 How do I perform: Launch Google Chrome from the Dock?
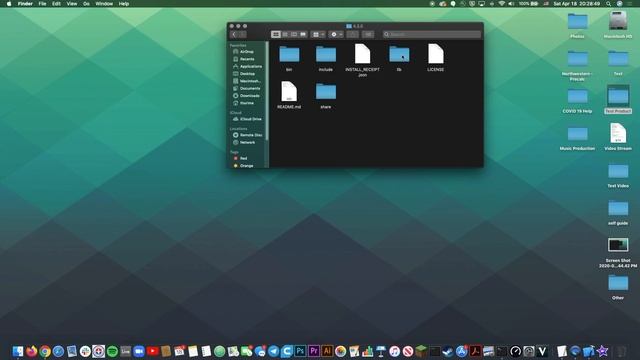(x=45, y=351)
